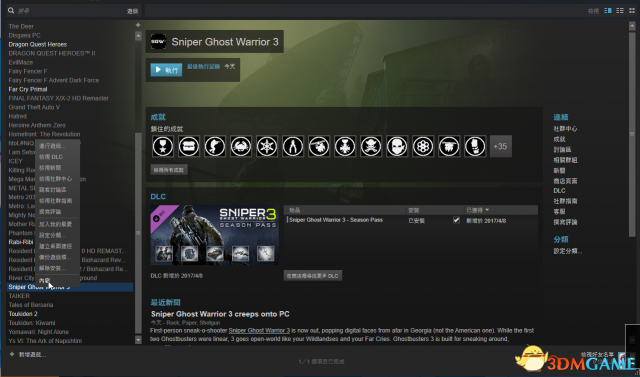Click the find more DLC in store button
Screen dimensions: 640x377
point(313,276)
